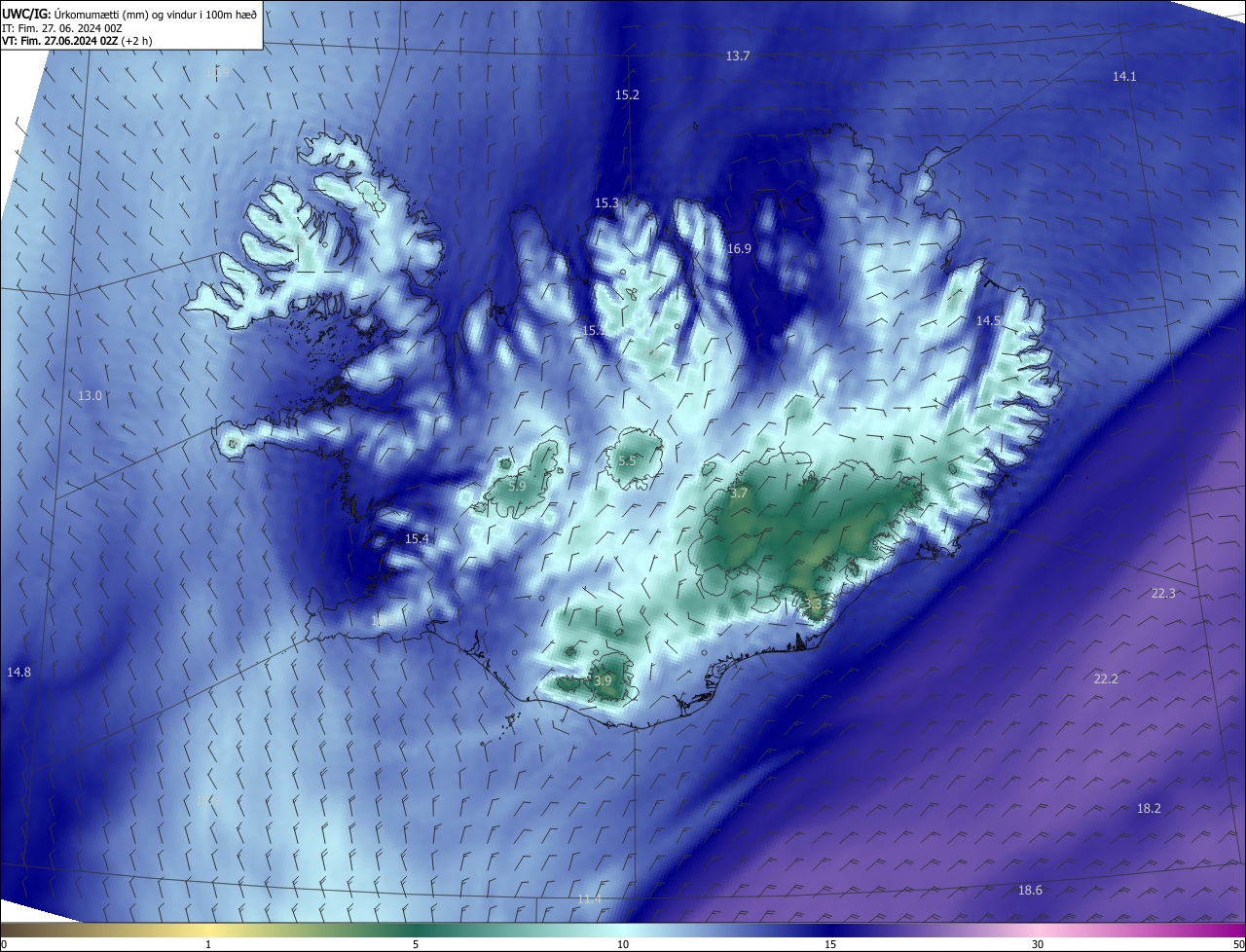Image resolution: width=1246 pixels, height=952 pixels.
Task: Click the 22.2 value label
Action: pyautogui.click(x=1106, y=679)
